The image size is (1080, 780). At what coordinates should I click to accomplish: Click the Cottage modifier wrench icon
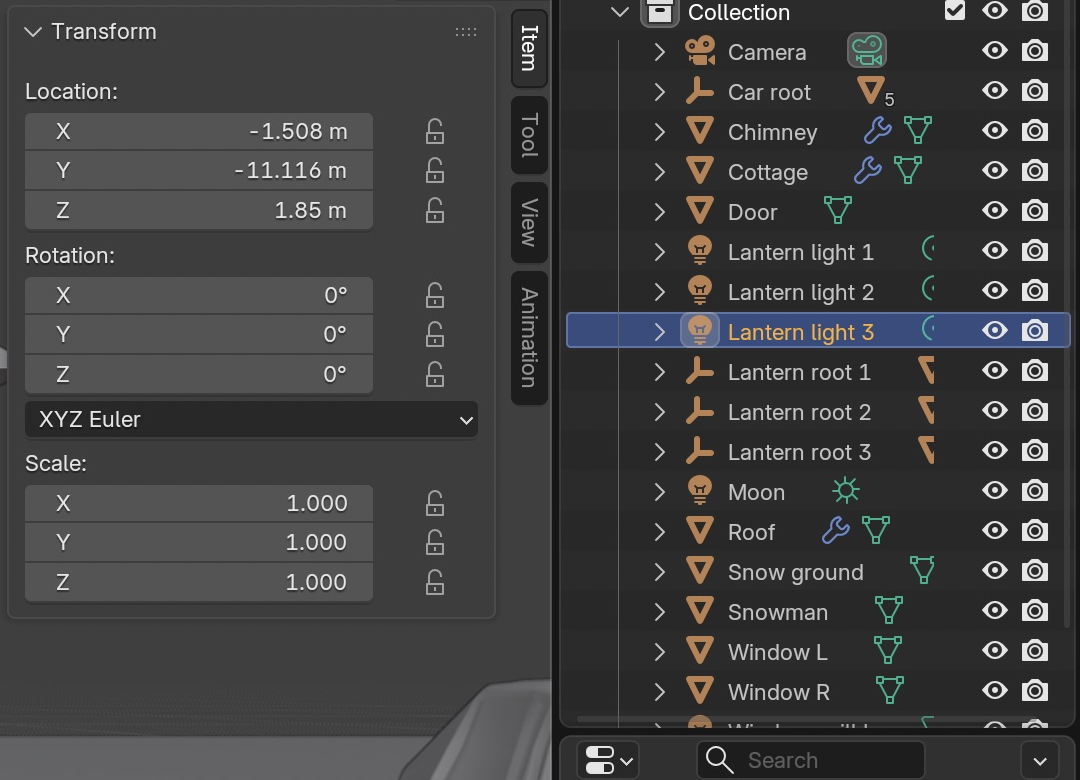(x=868, y=170)
